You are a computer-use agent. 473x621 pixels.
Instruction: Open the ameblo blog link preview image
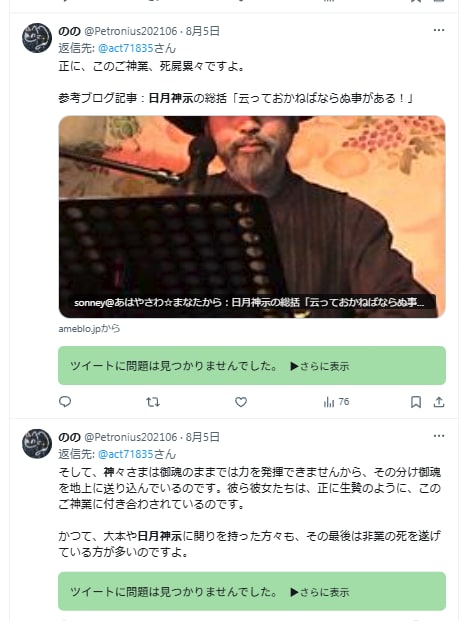252,217
